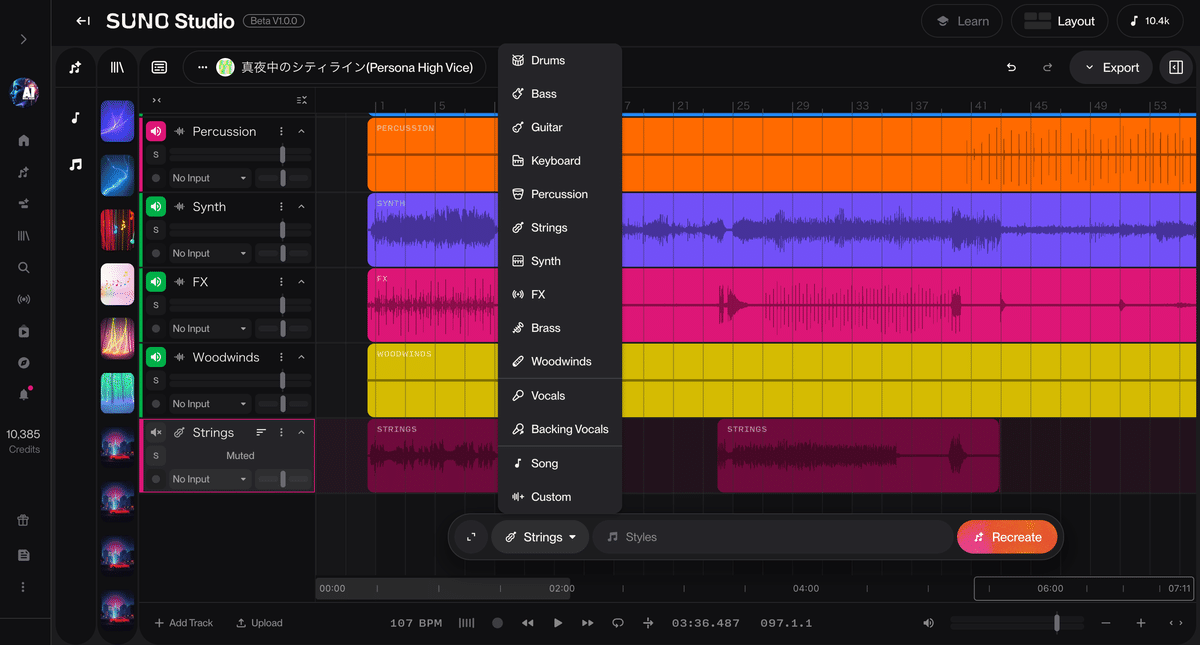Open the search icon in the left sidebar

(x=23, y=267)
